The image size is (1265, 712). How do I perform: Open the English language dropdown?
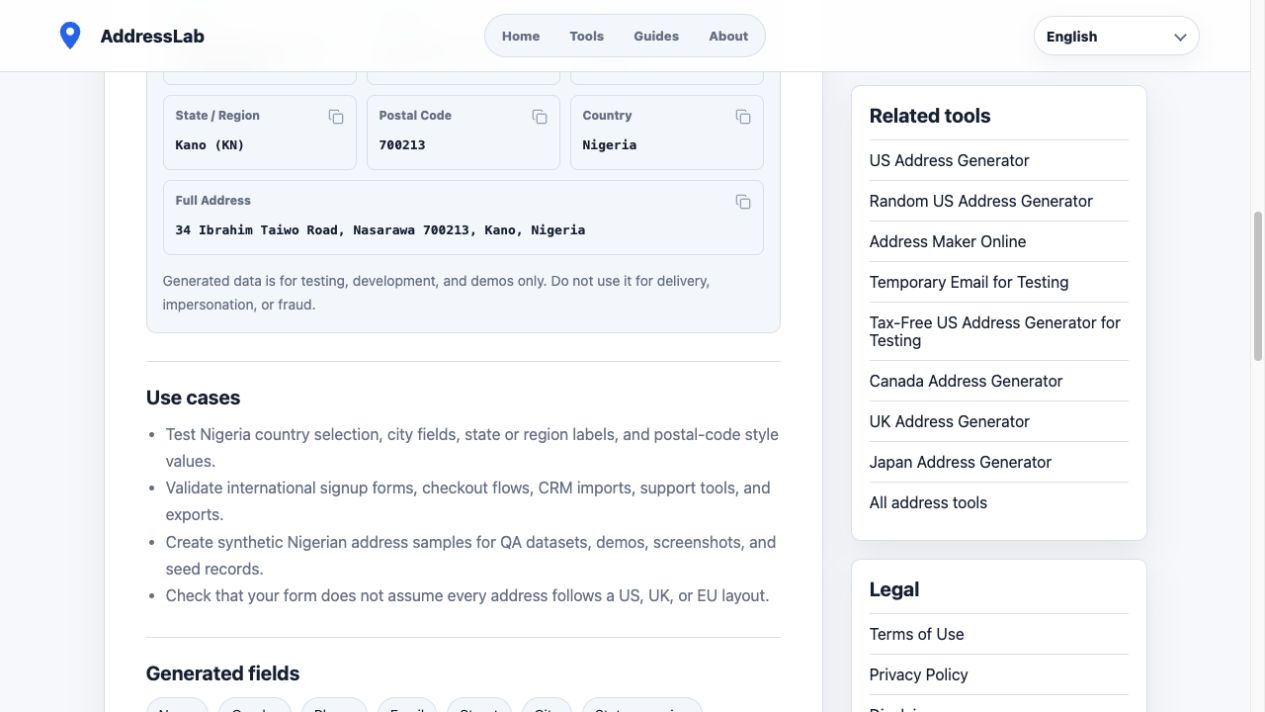click(1116, 37)
